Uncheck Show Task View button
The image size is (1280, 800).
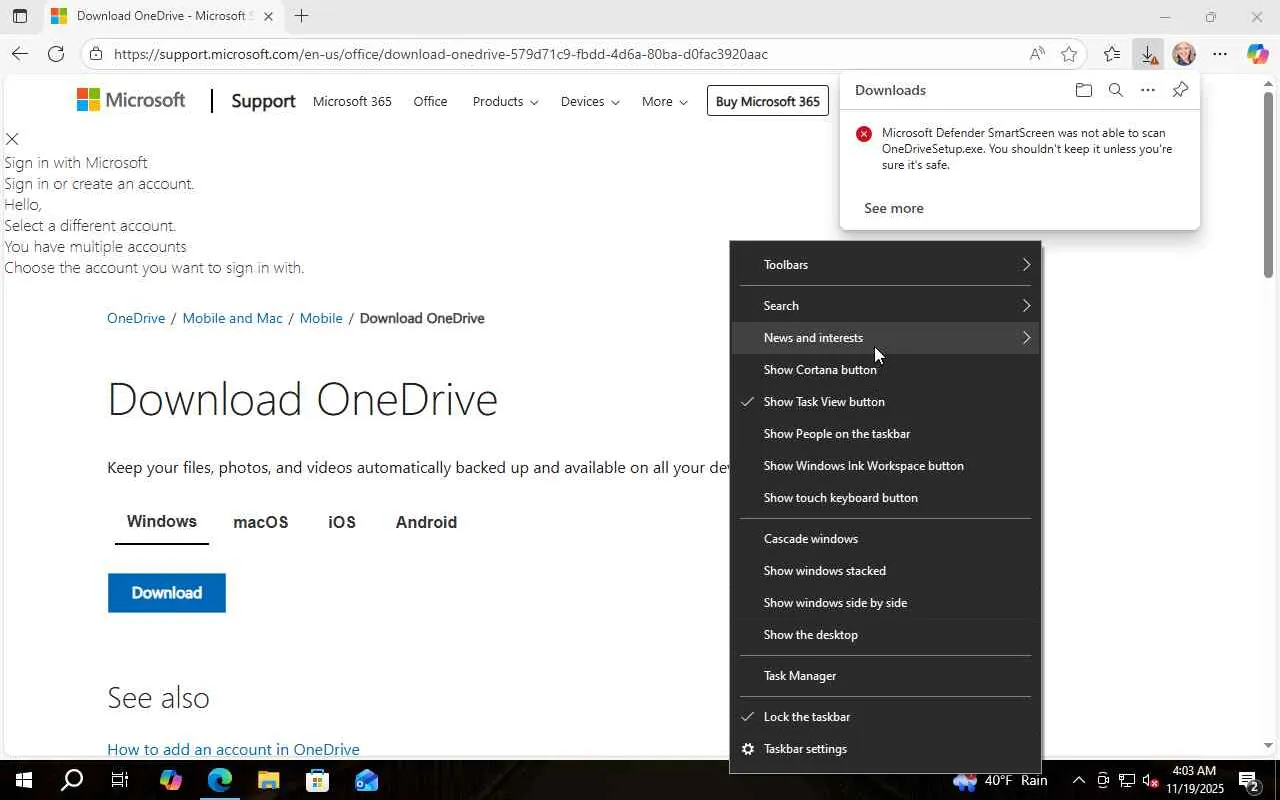886,402
